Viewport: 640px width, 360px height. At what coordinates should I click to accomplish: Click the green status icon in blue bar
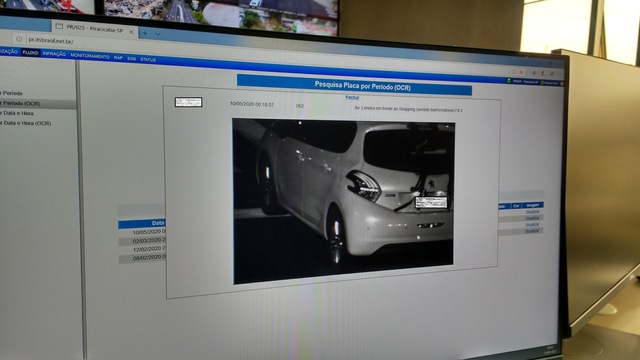(x=509, y=81)
